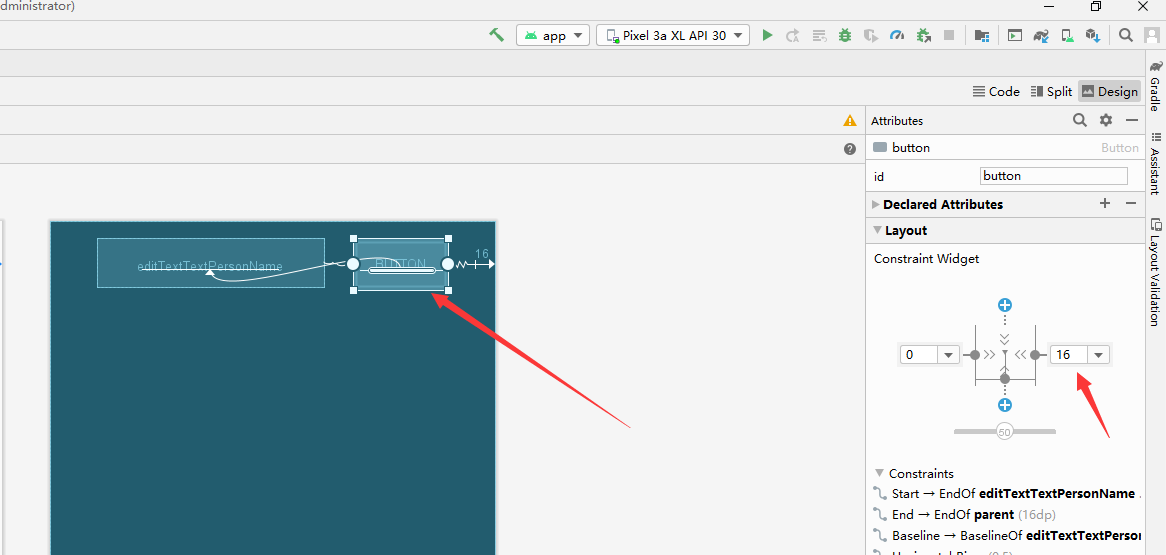
Task: Click the Make Project hammer icon
Action: pyautogui.click(x=496, y=35)
